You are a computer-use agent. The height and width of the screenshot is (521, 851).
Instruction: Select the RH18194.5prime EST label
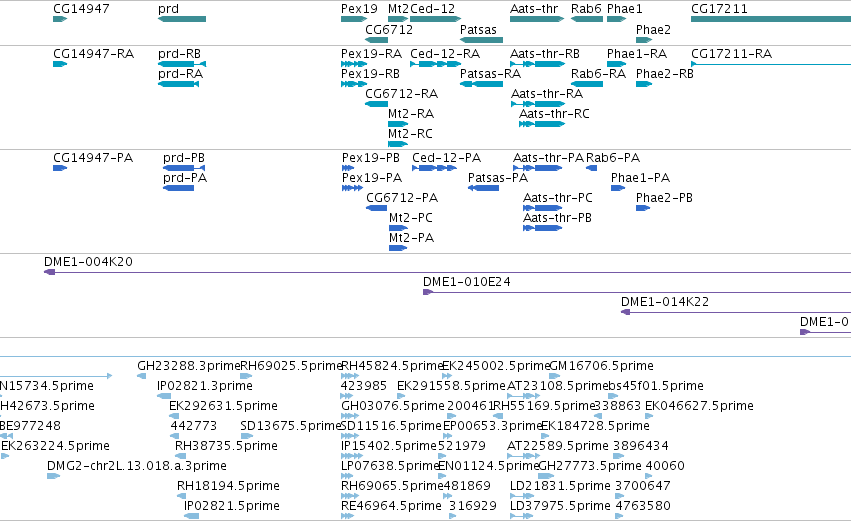click(x=228, y=486)
